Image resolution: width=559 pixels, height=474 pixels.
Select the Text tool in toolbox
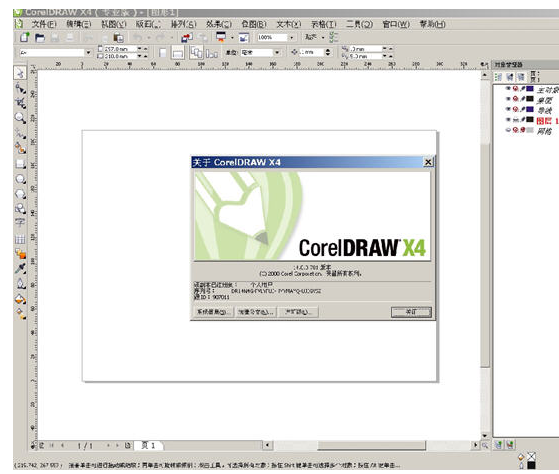point(20,223)
